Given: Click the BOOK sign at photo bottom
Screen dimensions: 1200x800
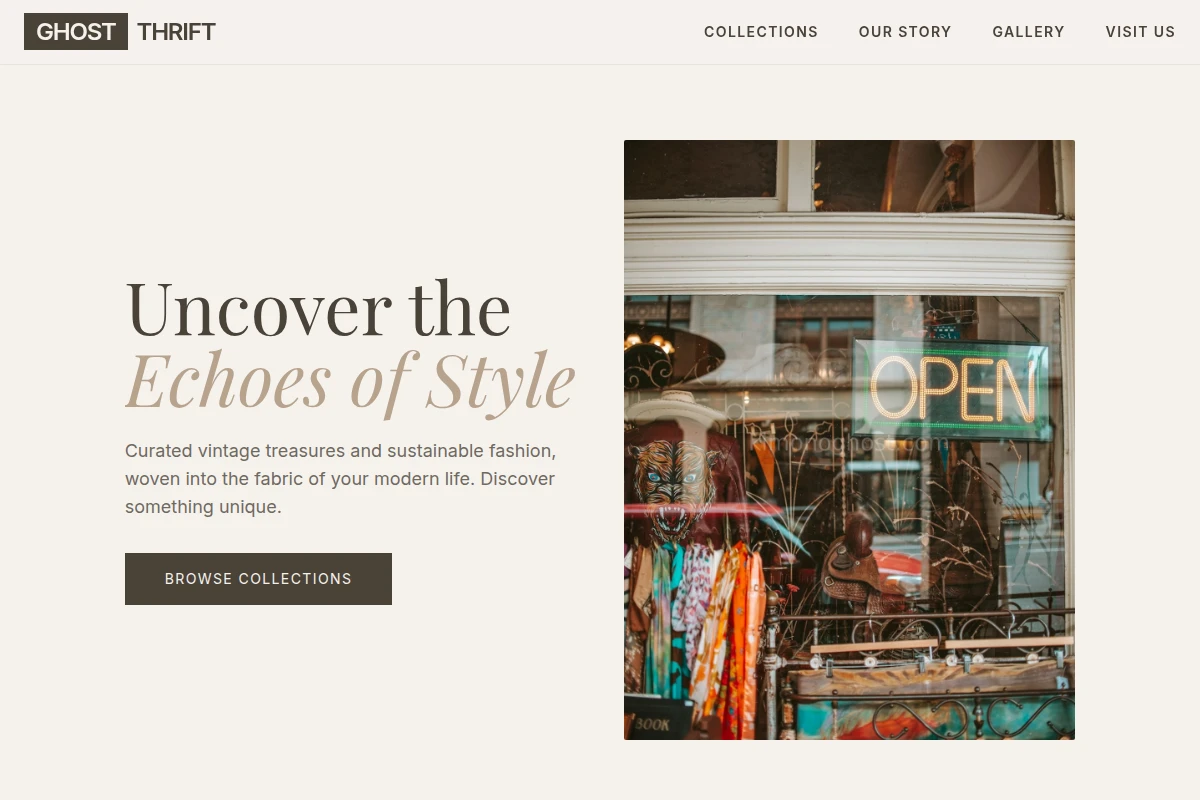Looking at the screenshot, I should 657,721.
